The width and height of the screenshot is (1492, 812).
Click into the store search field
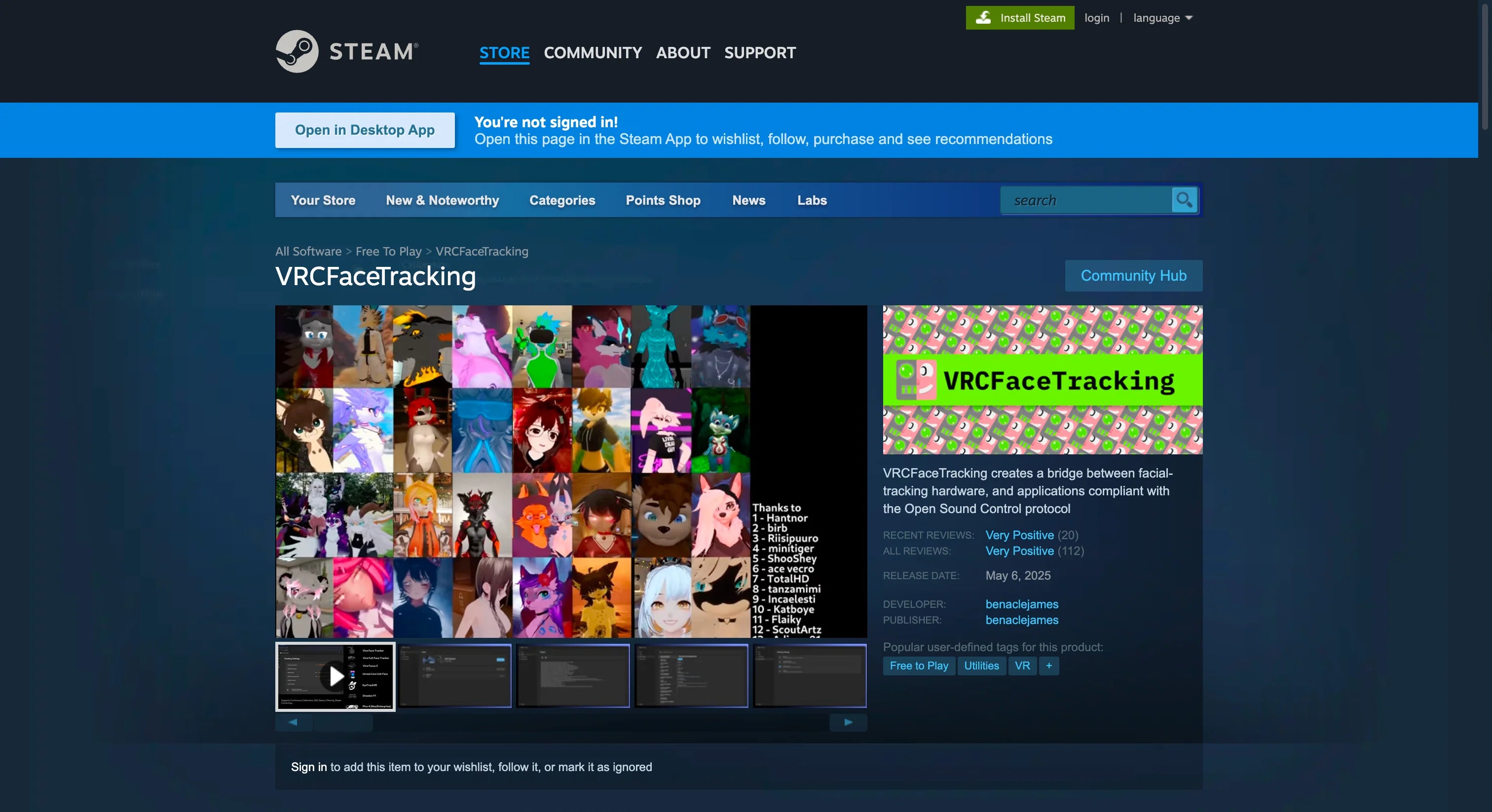tap(1086, 200)
